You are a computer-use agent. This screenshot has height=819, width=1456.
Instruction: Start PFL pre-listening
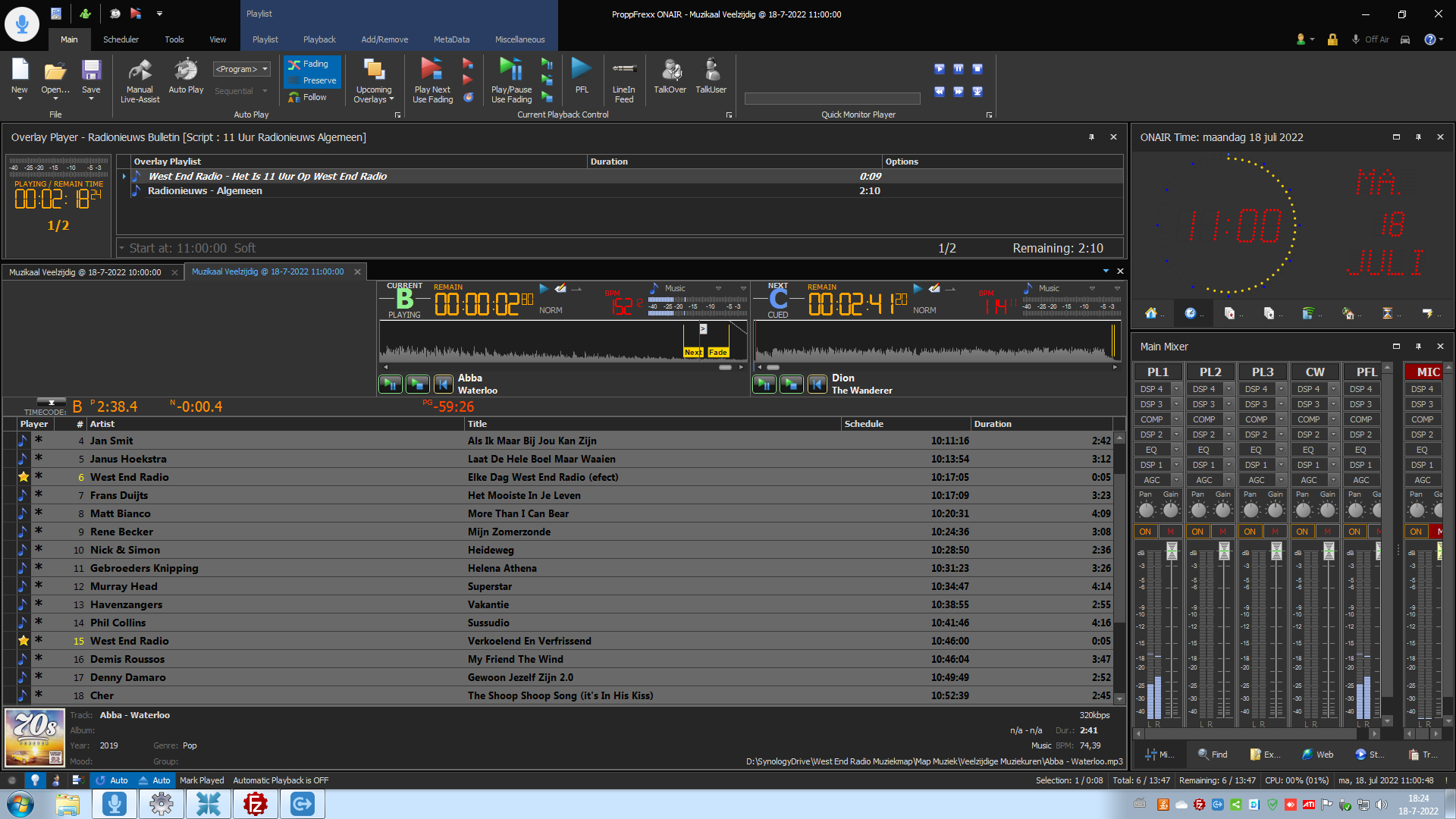[x=582, y=76]
